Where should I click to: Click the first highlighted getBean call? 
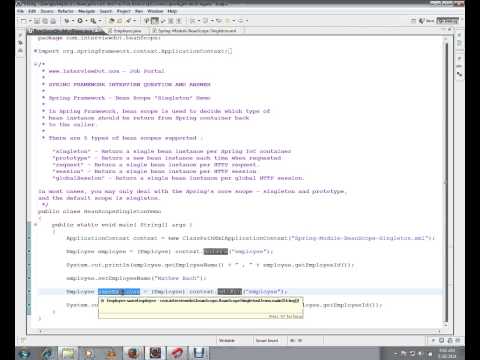216,251
